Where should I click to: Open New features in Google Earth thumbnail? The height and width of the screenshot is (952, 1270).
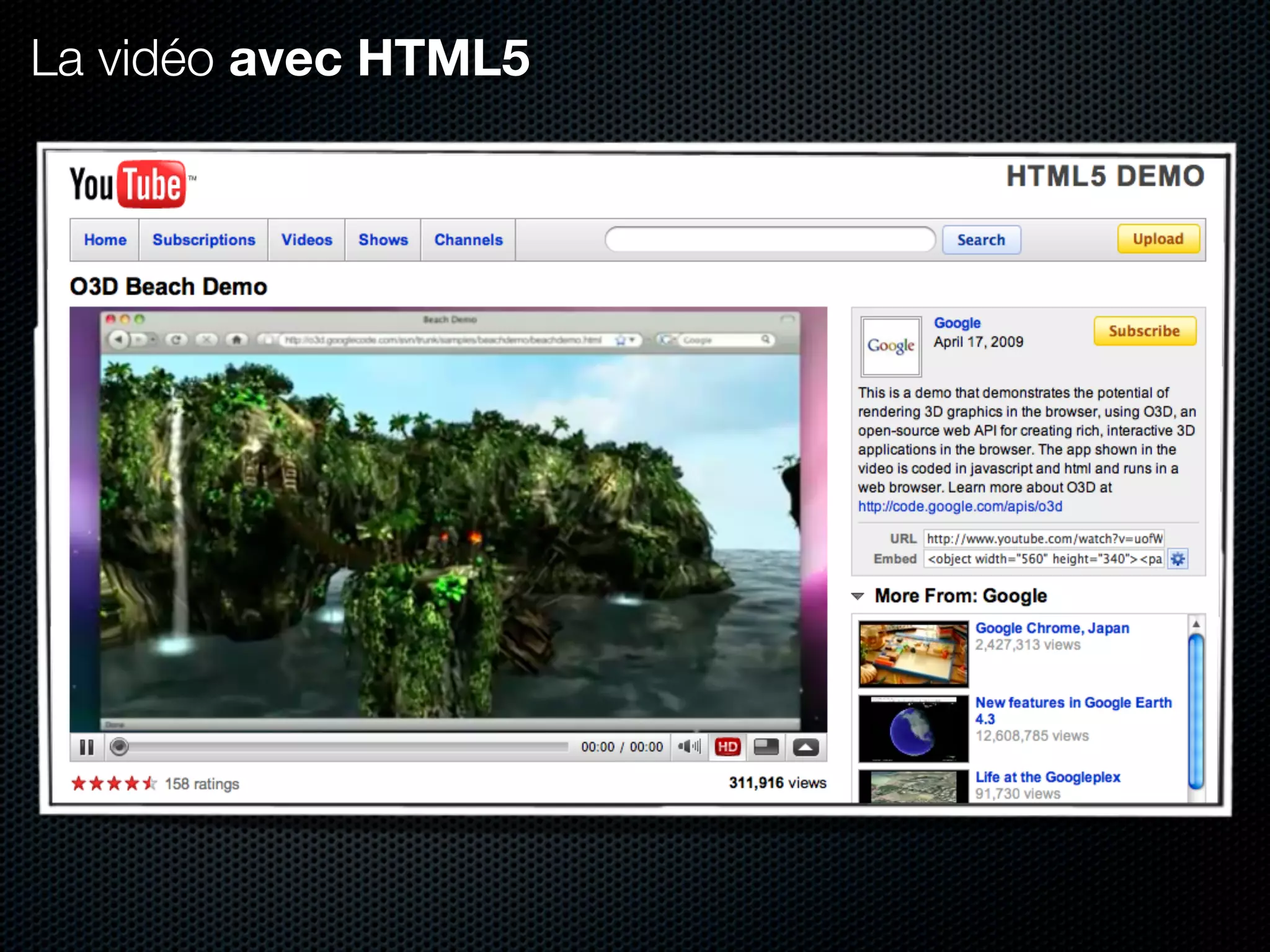pos(913,729)
